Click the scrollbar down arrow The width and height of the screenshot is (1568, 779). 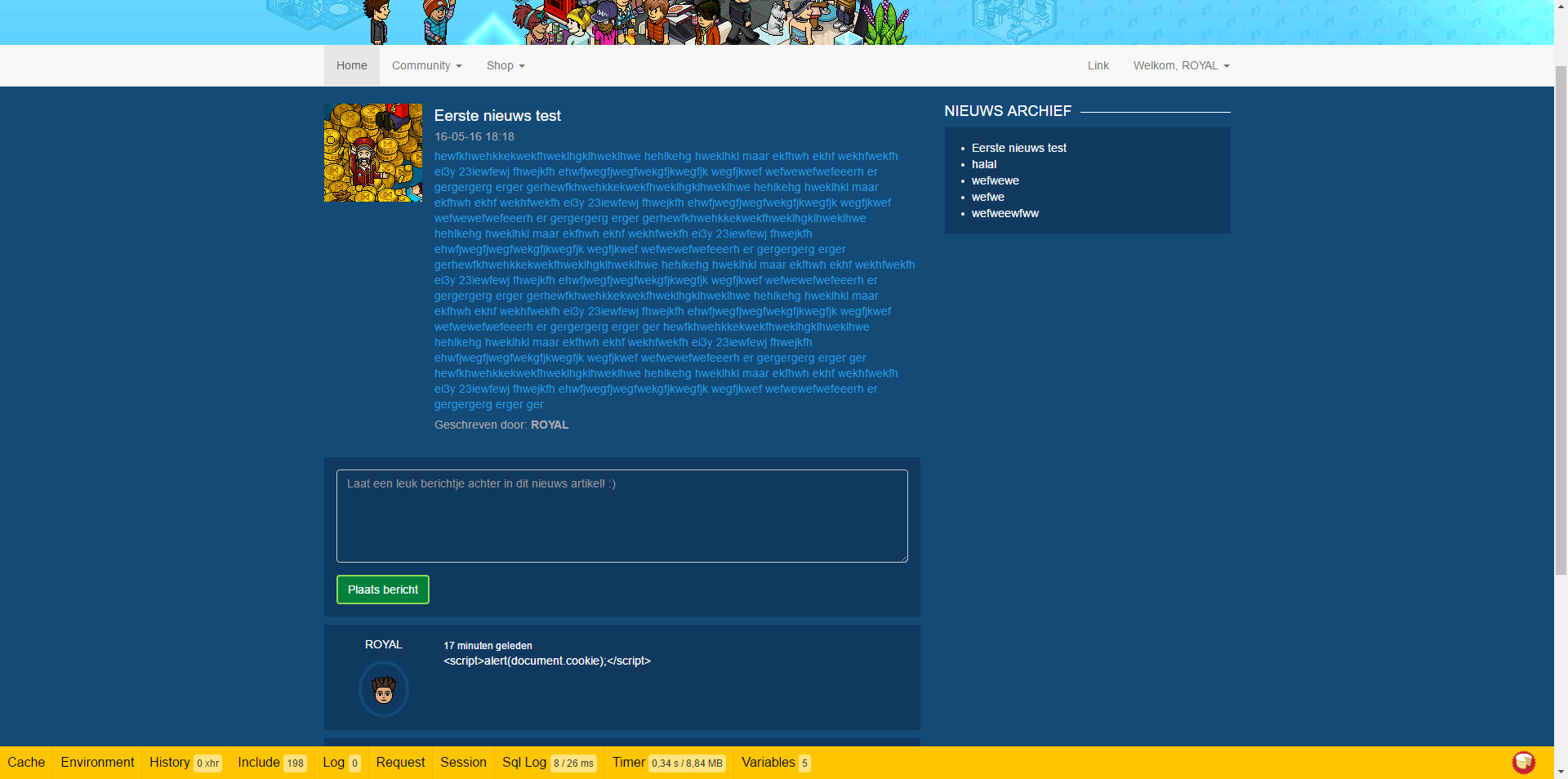[1561, 772]
